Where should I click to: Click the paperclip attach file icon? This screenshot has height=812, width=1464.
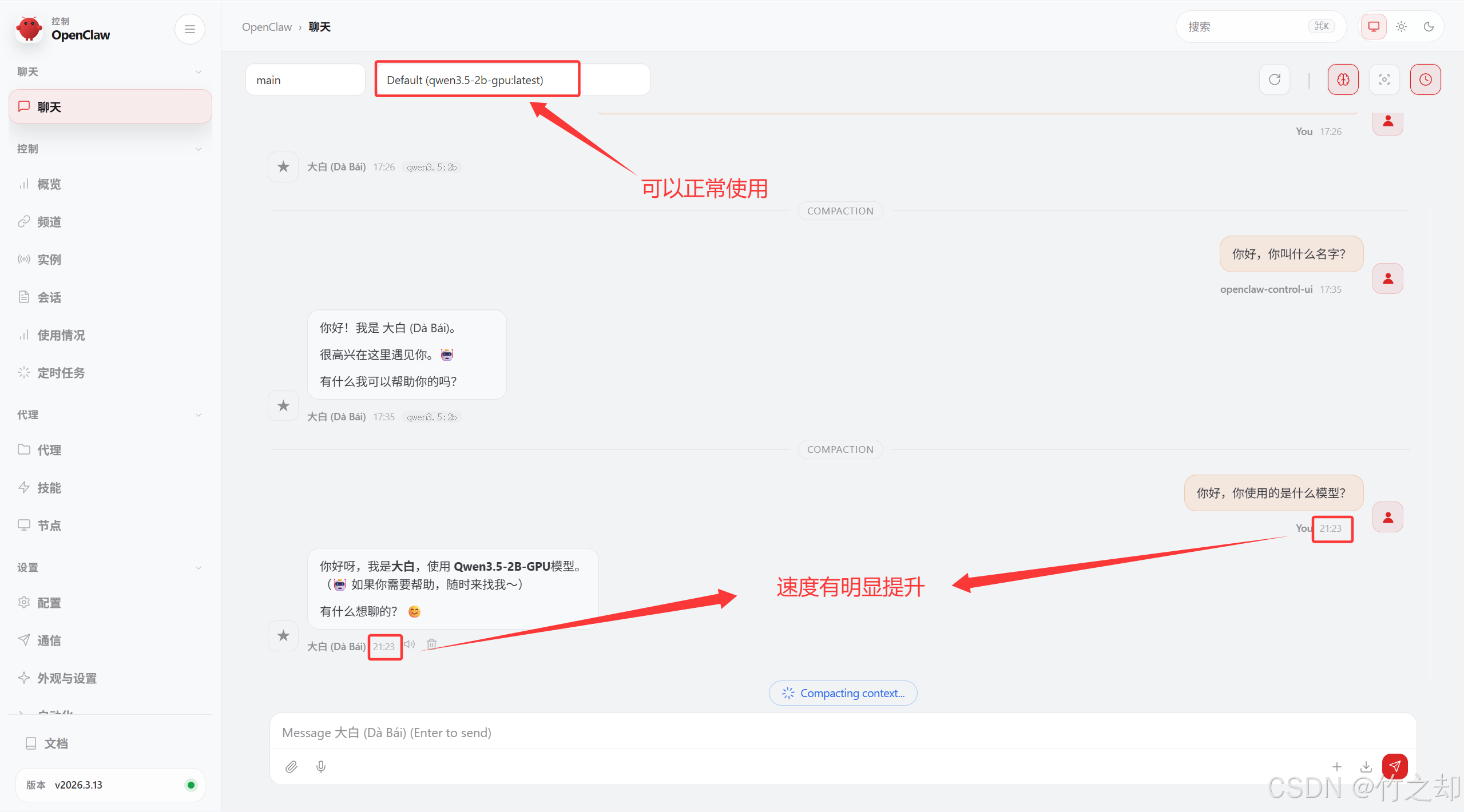291,767
